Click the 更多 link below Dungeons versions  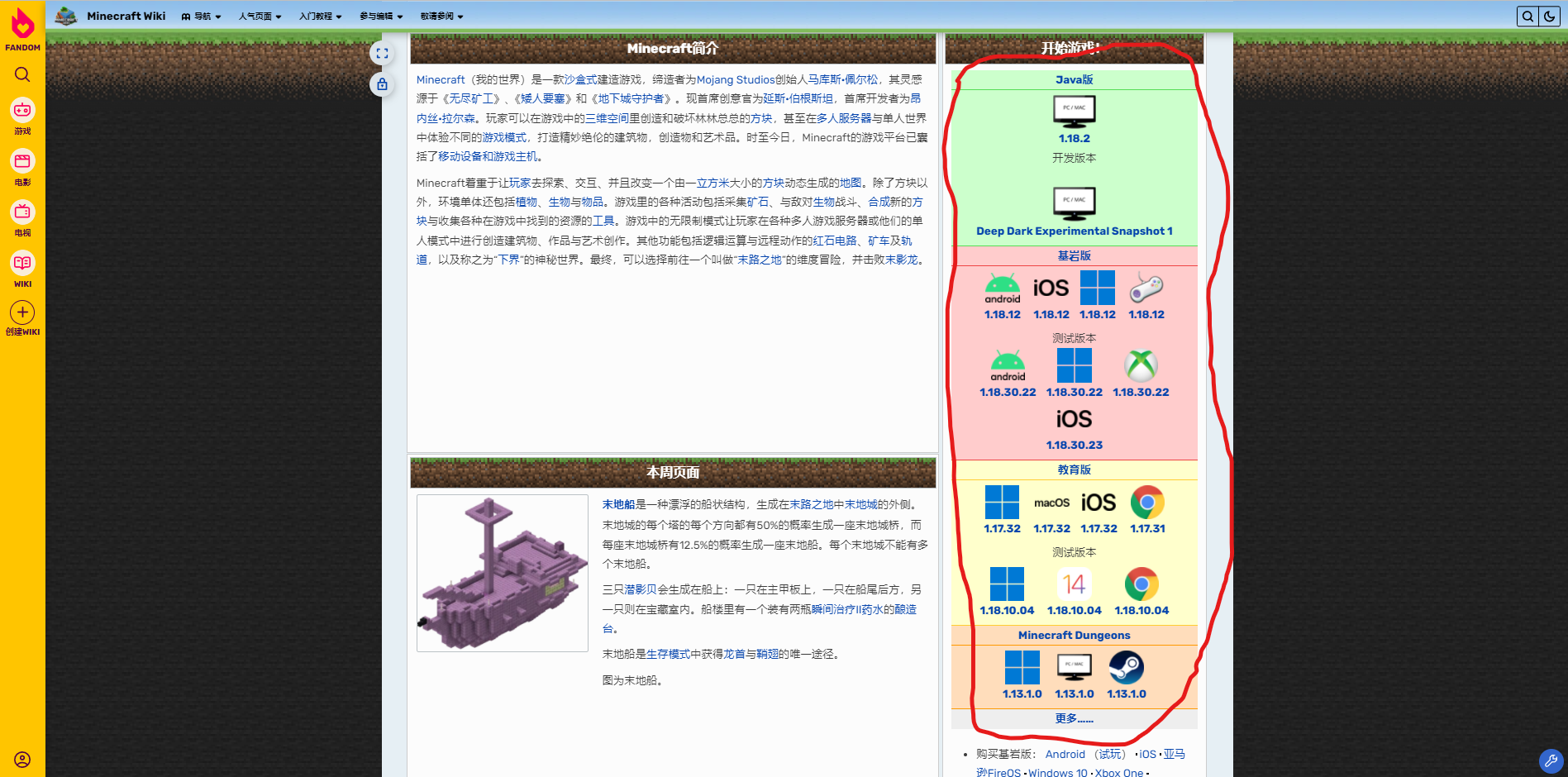pos(1074,718)
